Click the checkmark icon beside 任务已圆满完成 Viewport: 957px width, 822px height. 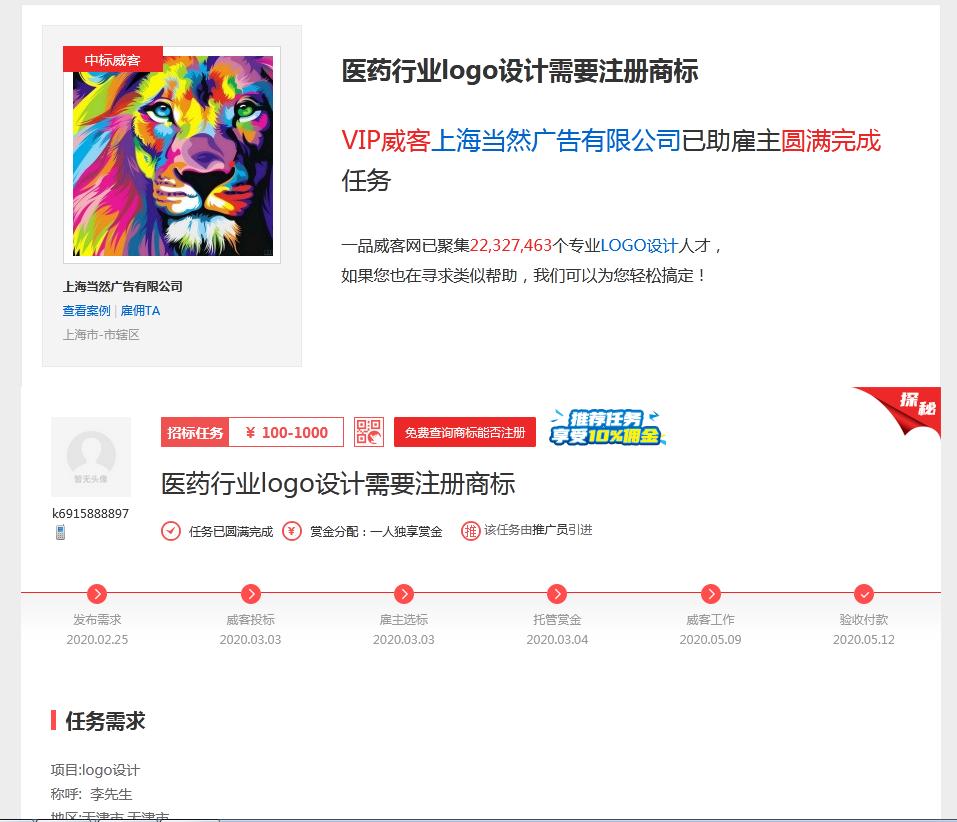[x=170, y=531]
